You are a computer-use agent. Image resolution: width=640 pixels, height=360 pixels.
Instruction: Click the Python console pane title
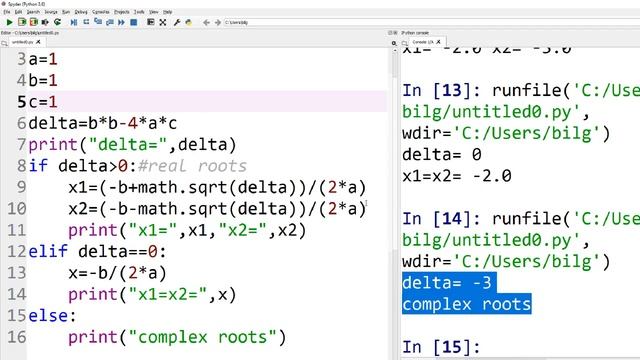(415, 33)
